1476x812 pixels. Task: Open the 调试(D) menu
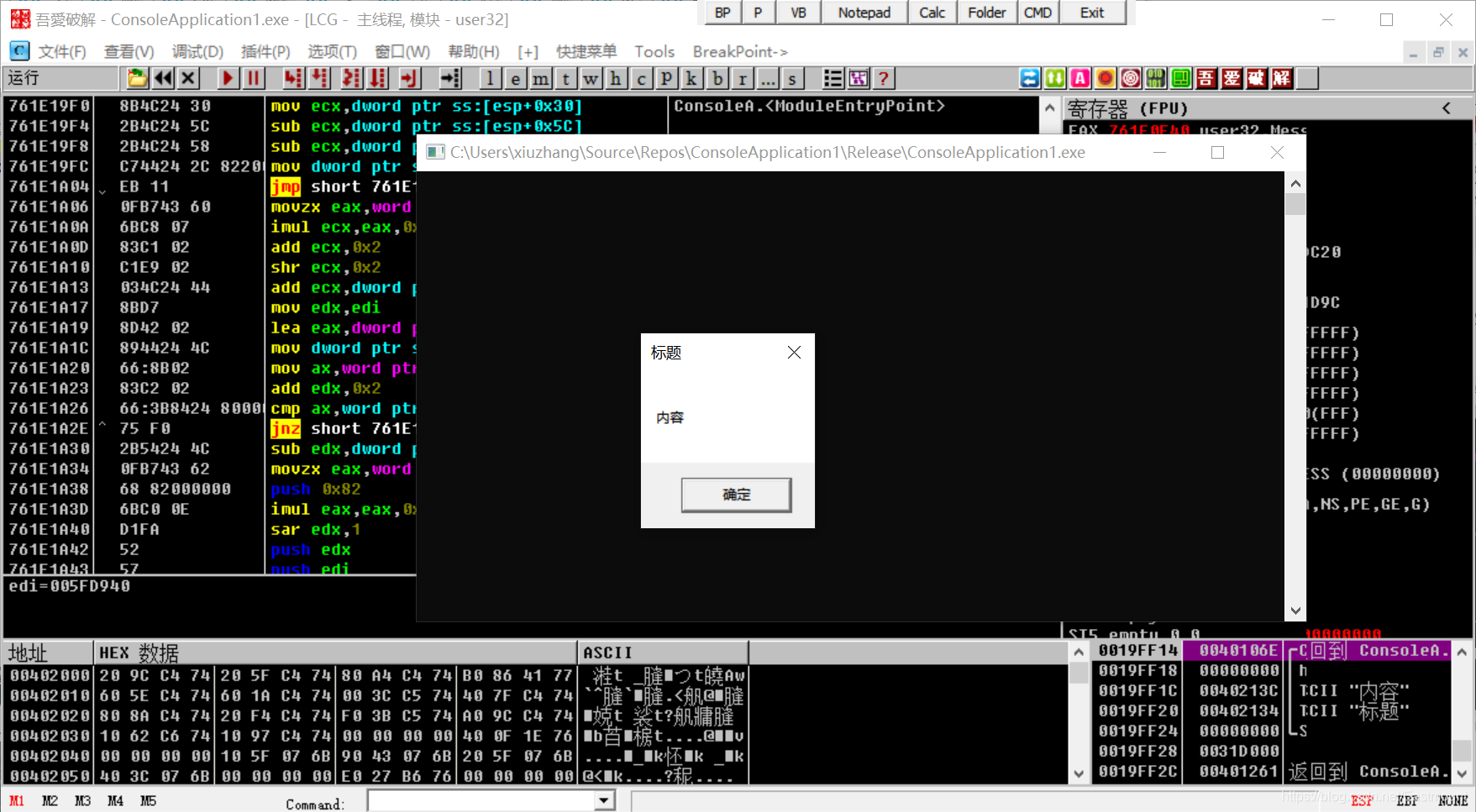[197, 52]
